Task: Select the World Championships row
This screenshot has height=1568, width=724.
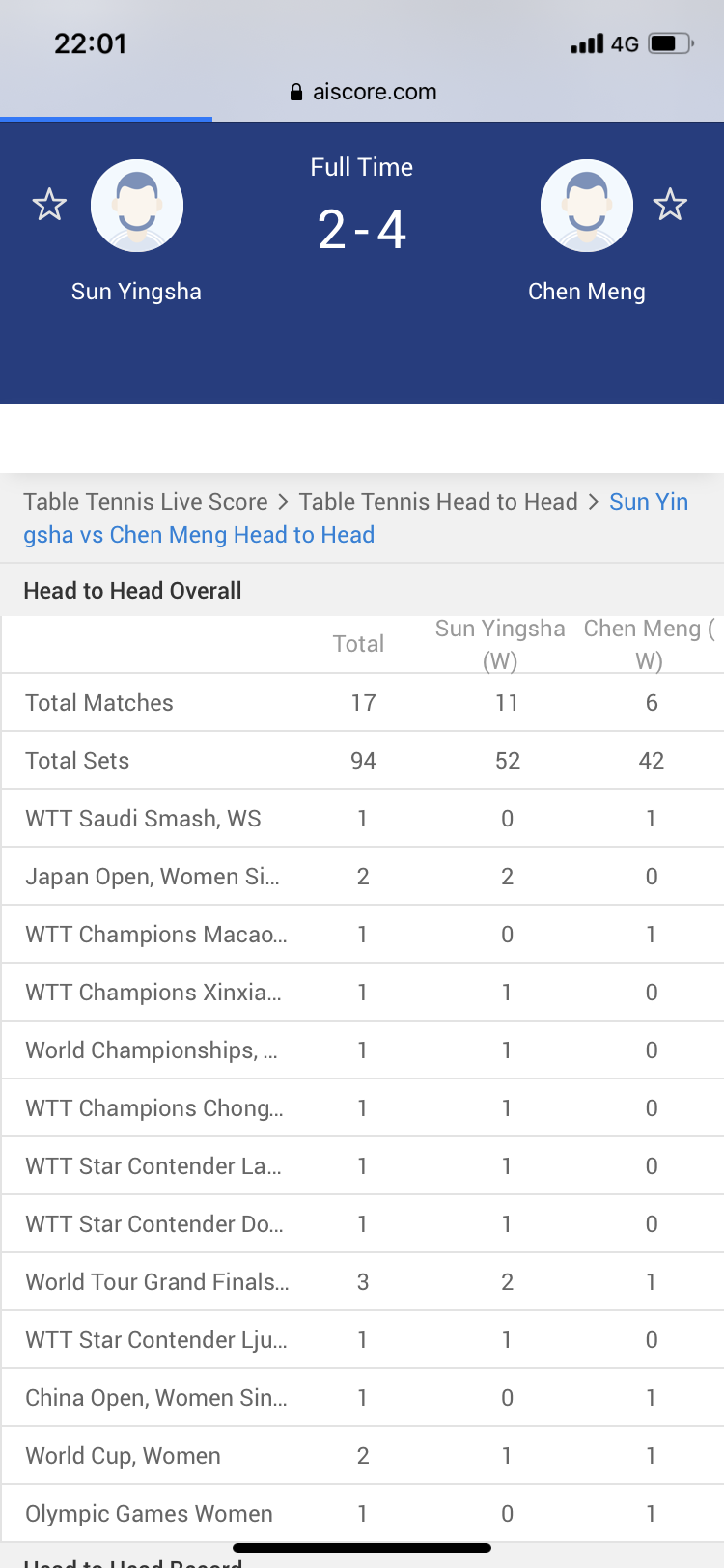Action: click(x=362, y=1050)
